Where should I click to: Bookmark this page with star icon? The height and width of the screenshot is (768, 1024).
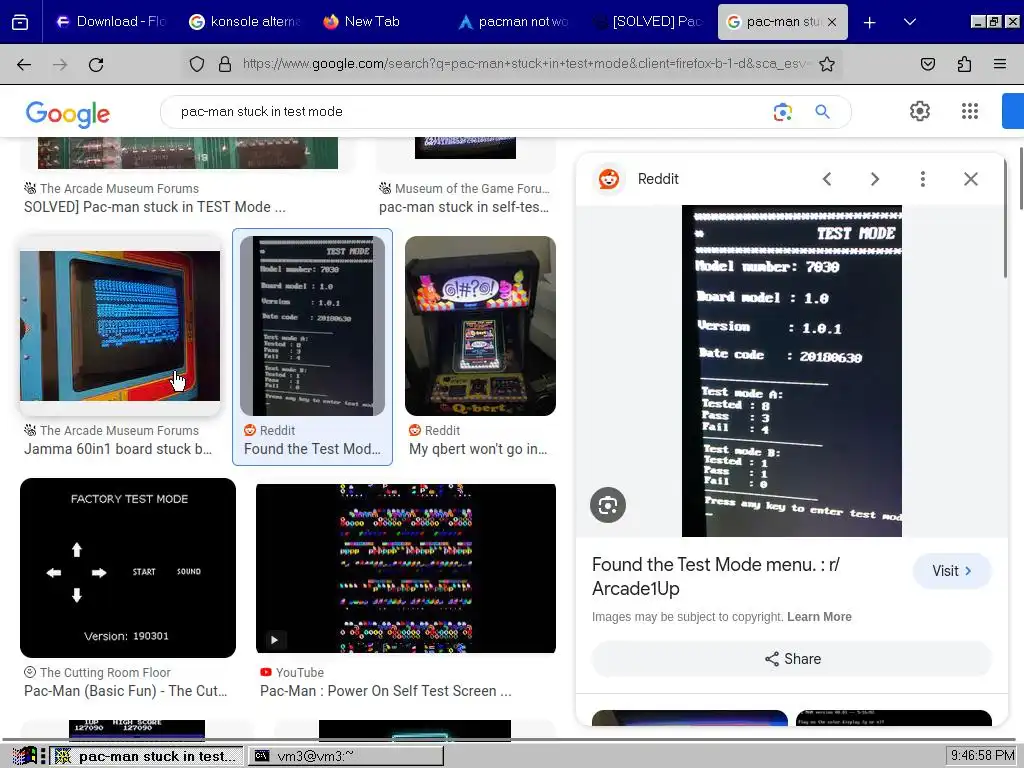827,64
